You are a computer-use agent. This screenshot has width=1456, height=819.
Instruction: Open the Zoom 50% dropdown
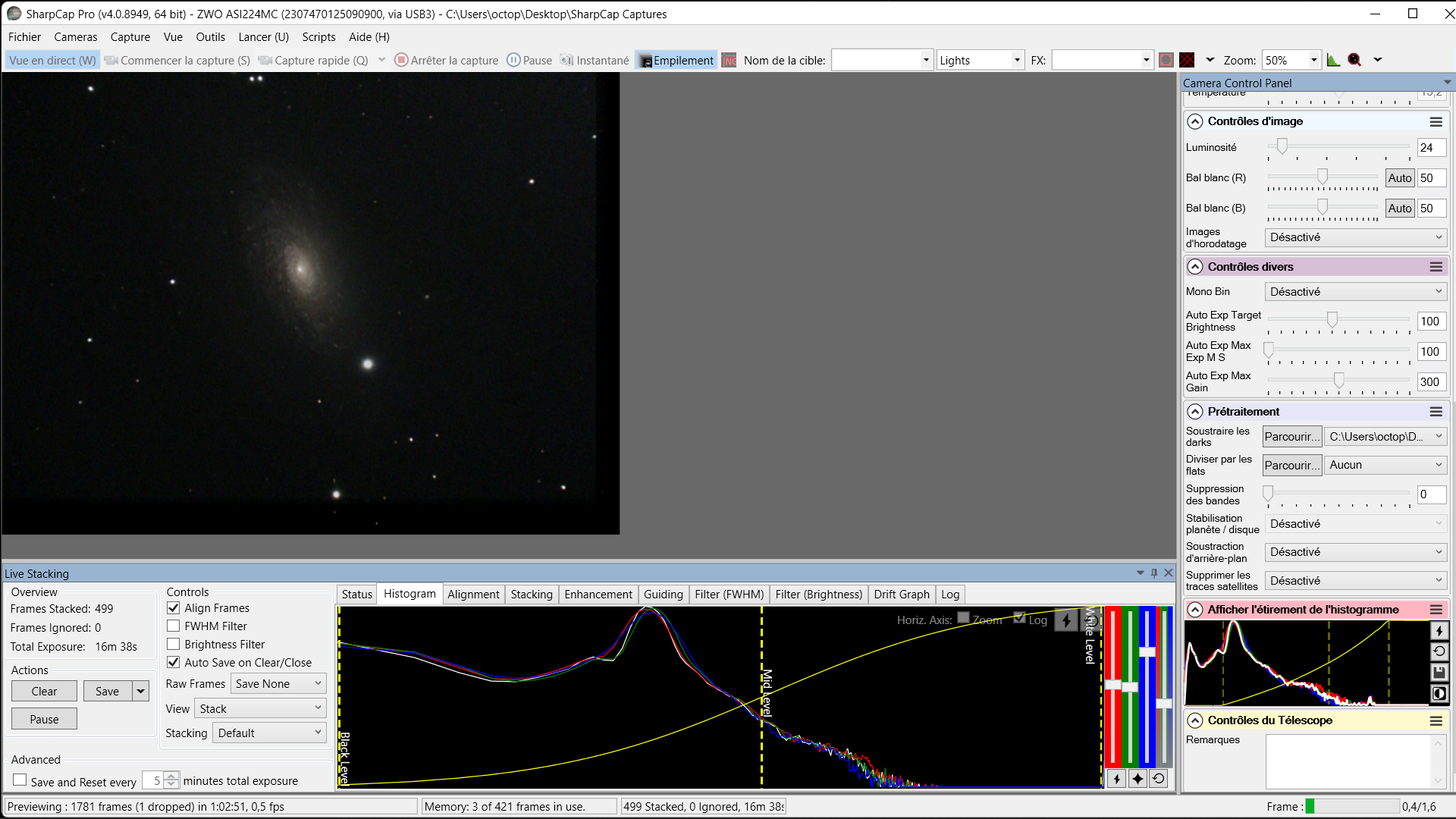click(x=1291, y=60)
